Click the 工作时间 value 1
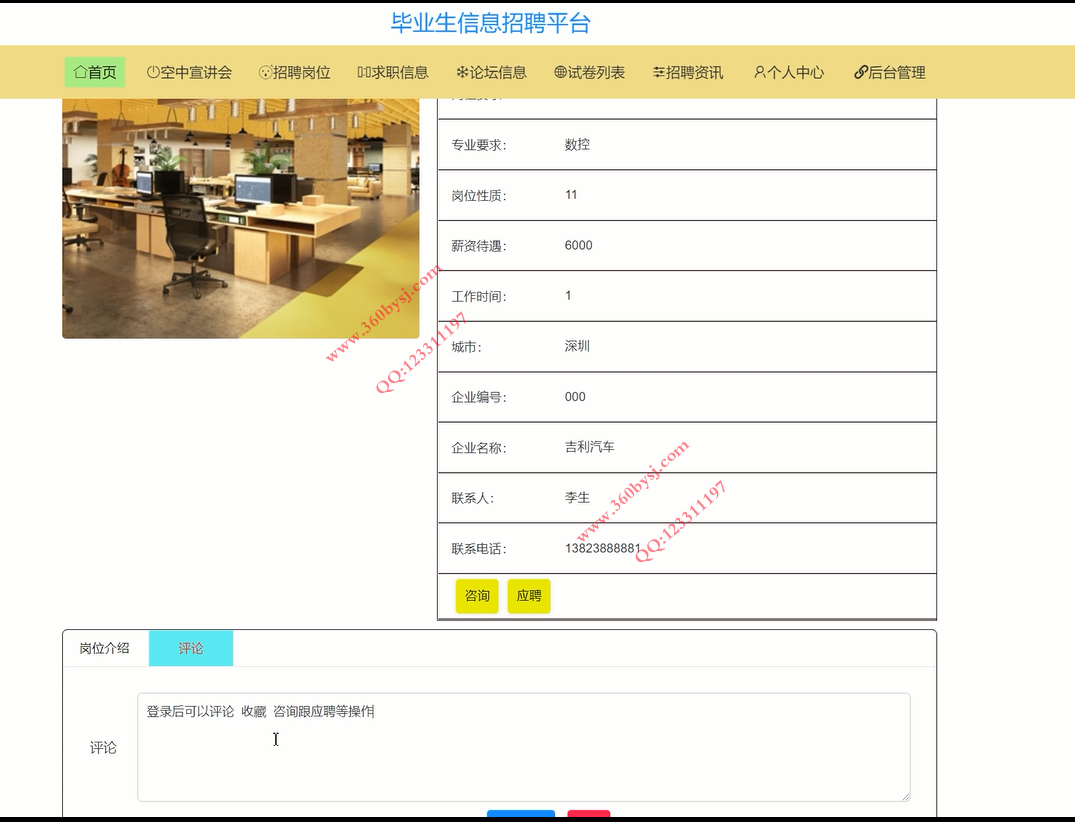Screen dimensions: 1075x822 [568, 295]
